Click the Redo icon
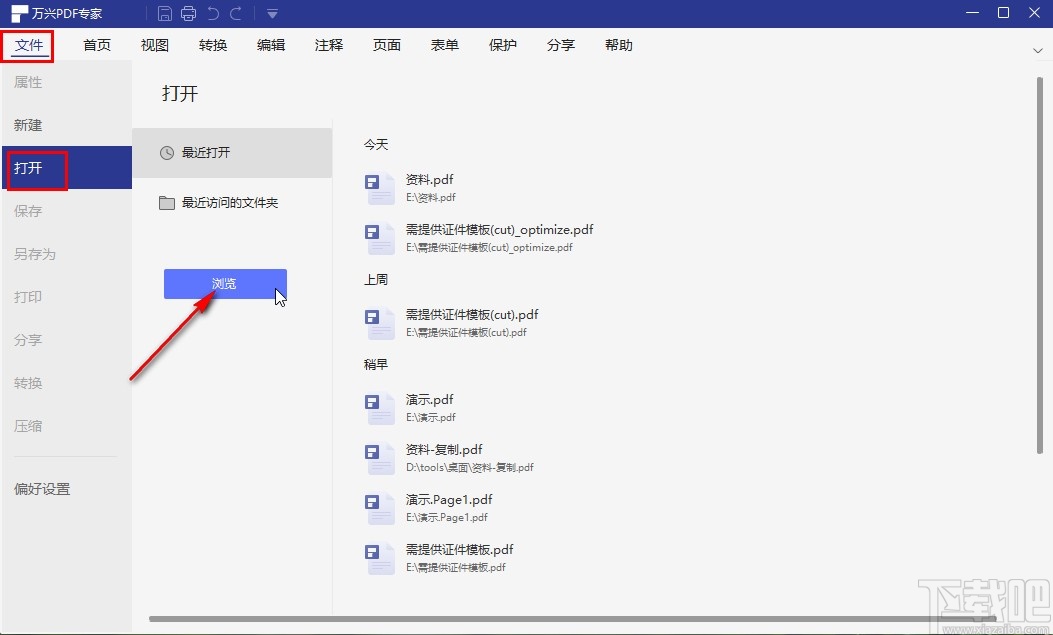Image resolution: width=1053 pixels, height=635 pixels. [236, 13]
